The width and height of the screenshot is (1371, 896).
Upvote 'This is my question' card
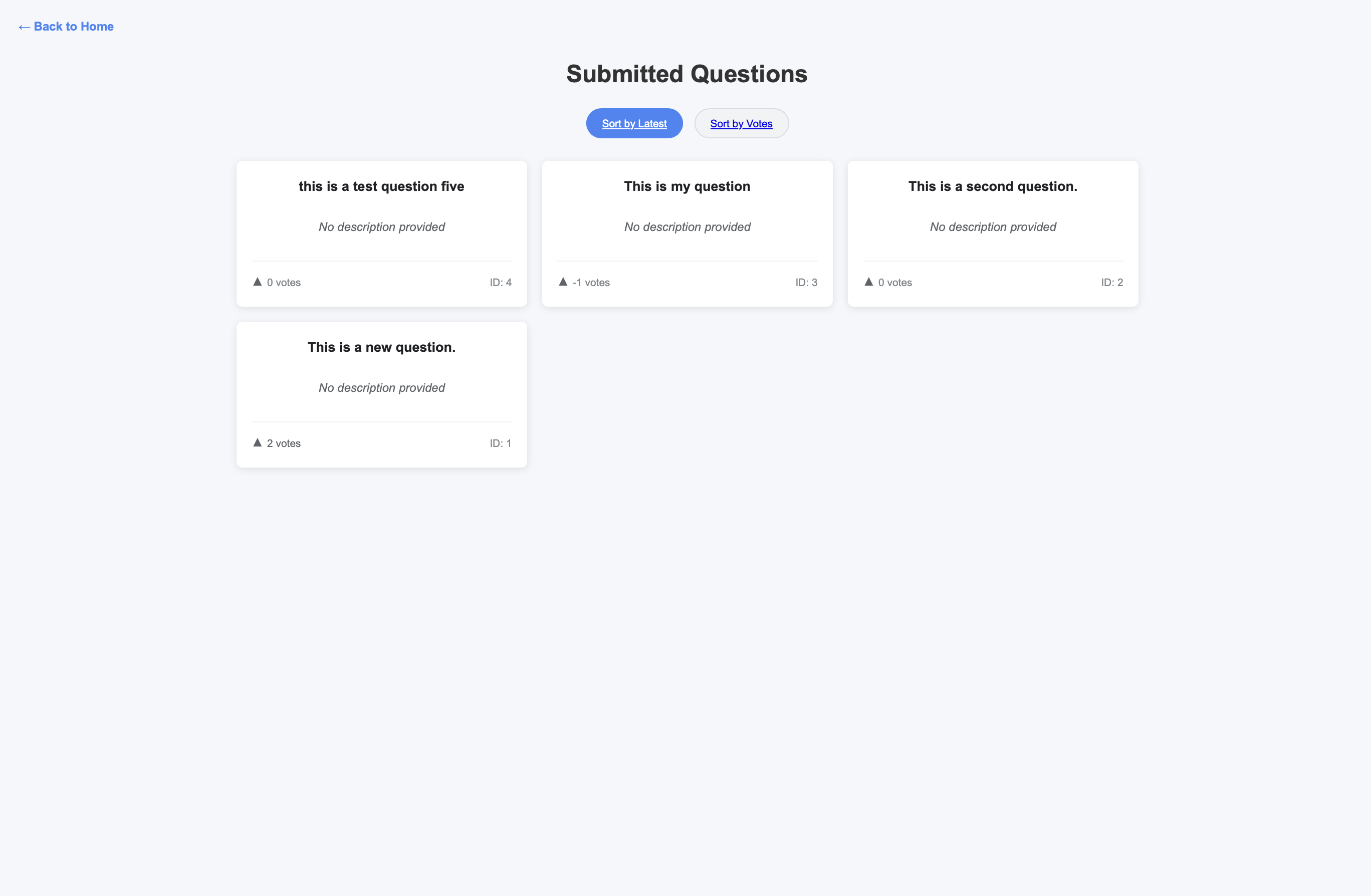563,282
